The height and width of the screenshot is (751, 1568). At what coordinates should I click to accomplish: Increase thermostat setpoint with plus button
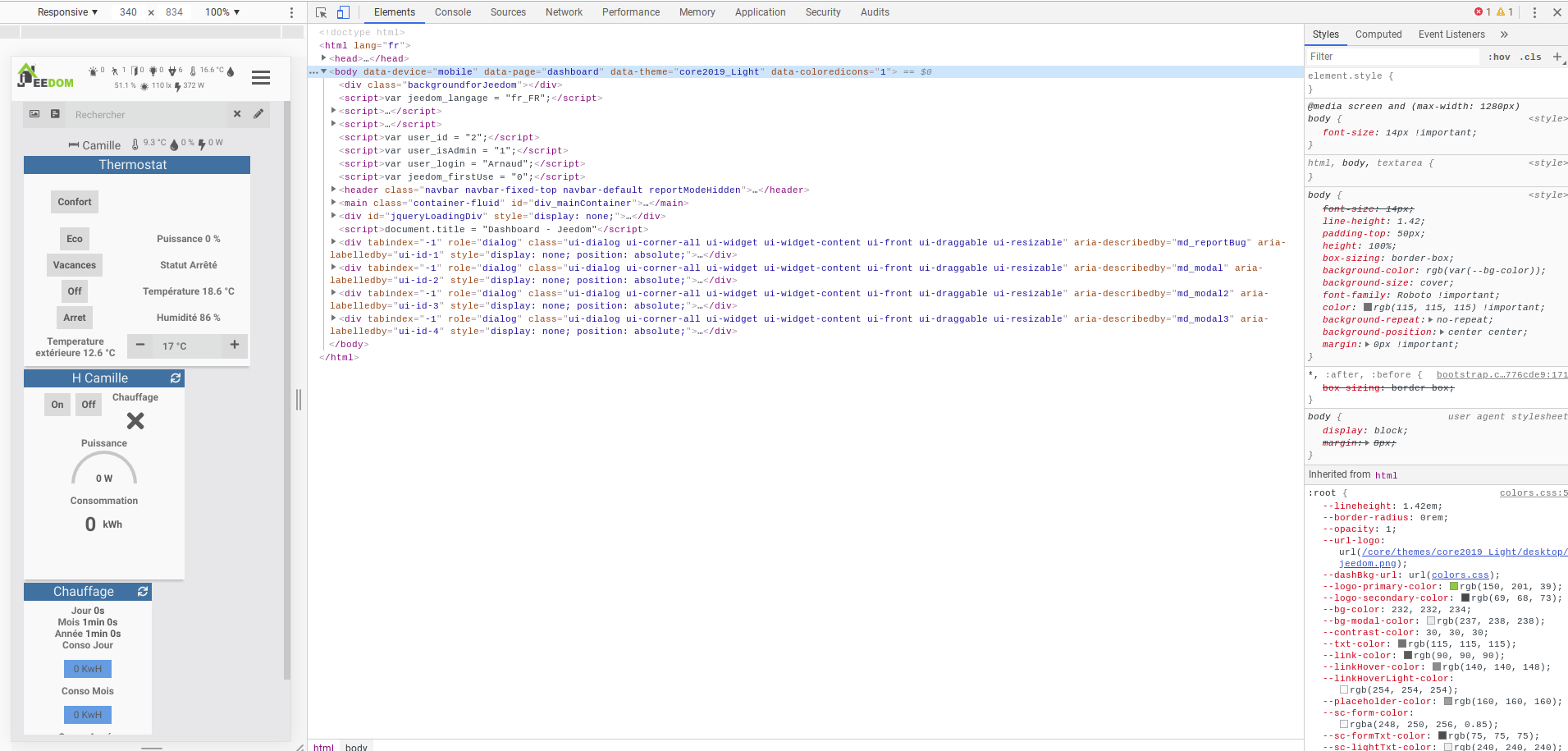pos(235,346)
